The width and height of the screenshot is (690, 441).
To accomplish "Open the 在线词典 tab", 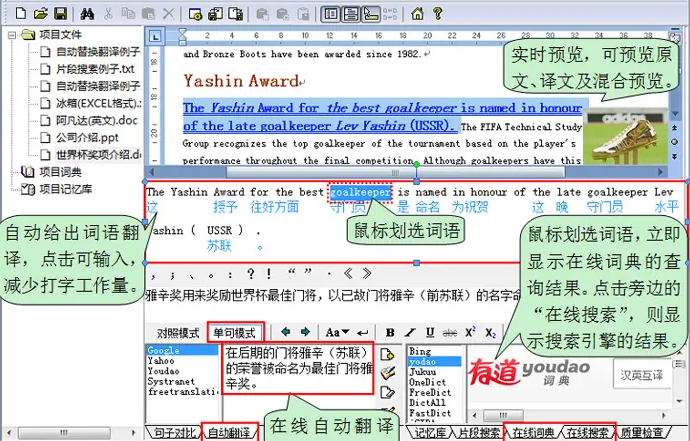I will [533, 433].
